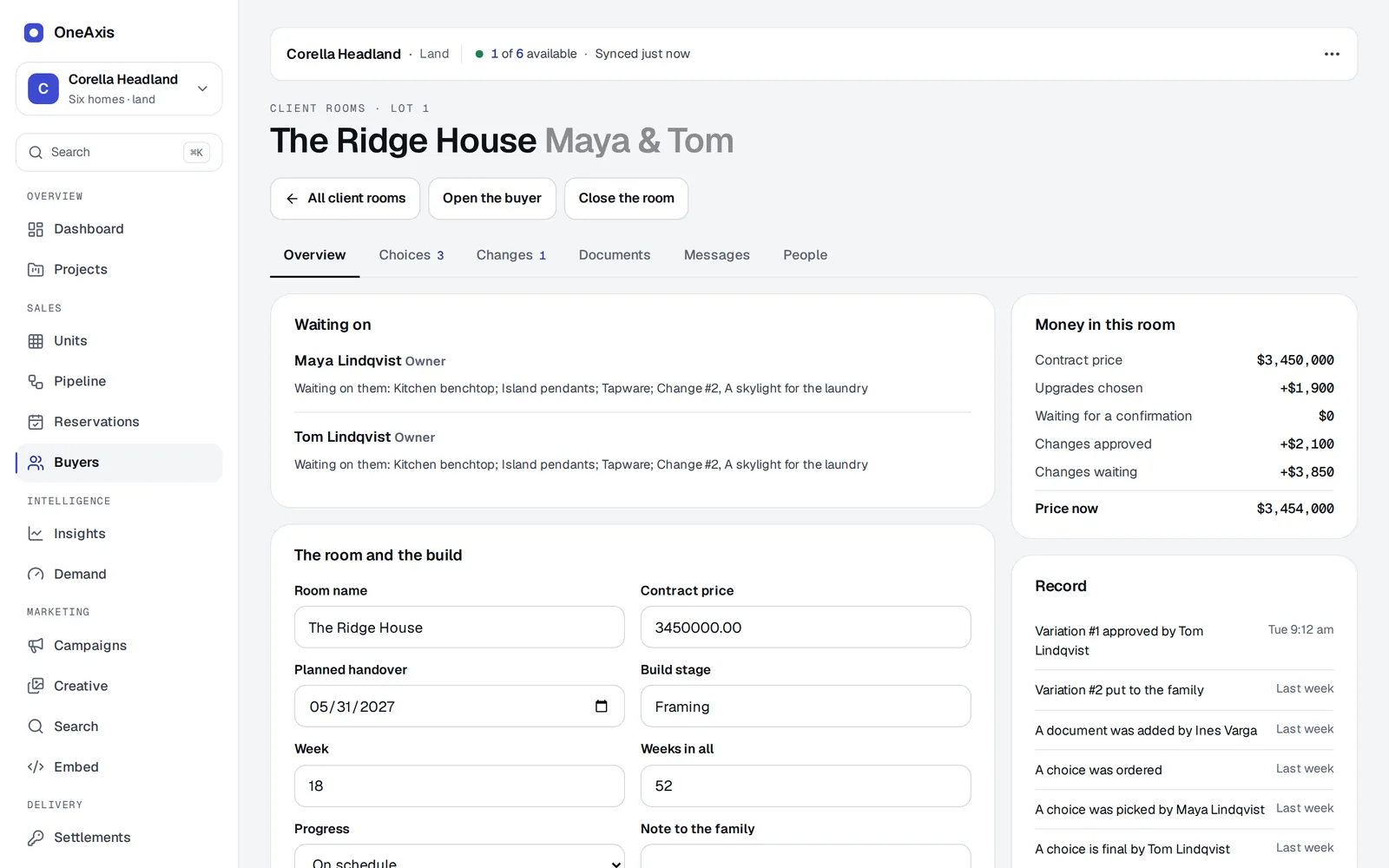Edit the Week field showing 18
The height and width of the screenshot is (868, 1389).
click(x=459, y=786)
